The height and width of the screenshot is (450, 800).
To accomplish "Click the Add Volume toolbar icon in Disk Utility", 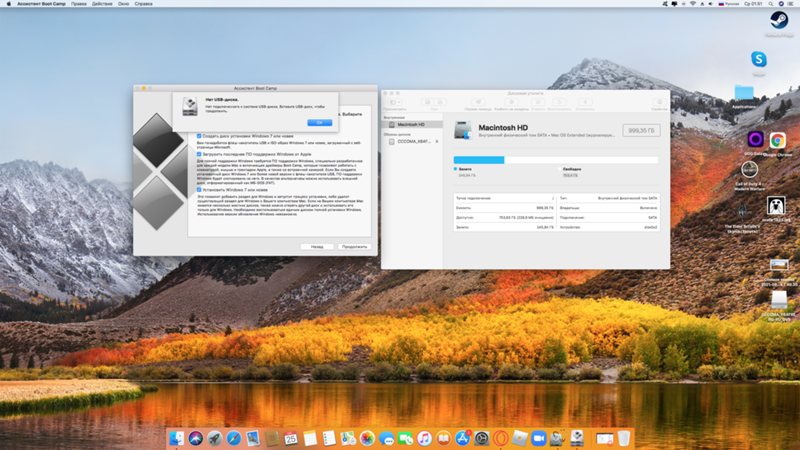I will point(428,102).
